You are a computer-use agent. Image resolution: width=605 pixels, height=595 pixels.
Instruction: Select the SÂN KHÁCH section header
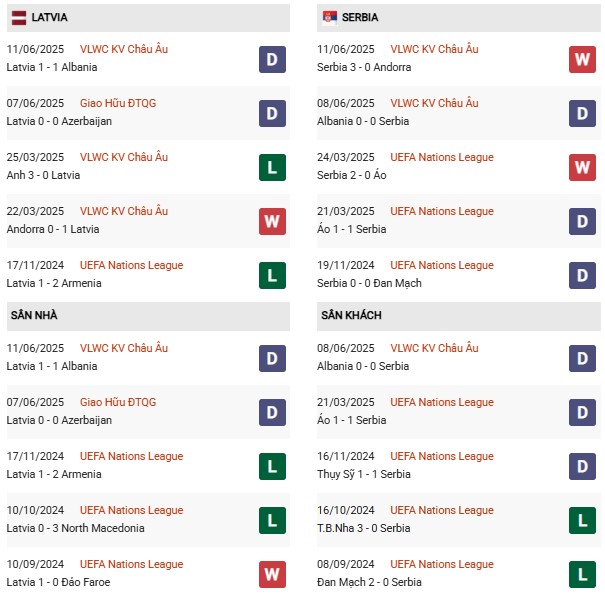coord(351,315)
